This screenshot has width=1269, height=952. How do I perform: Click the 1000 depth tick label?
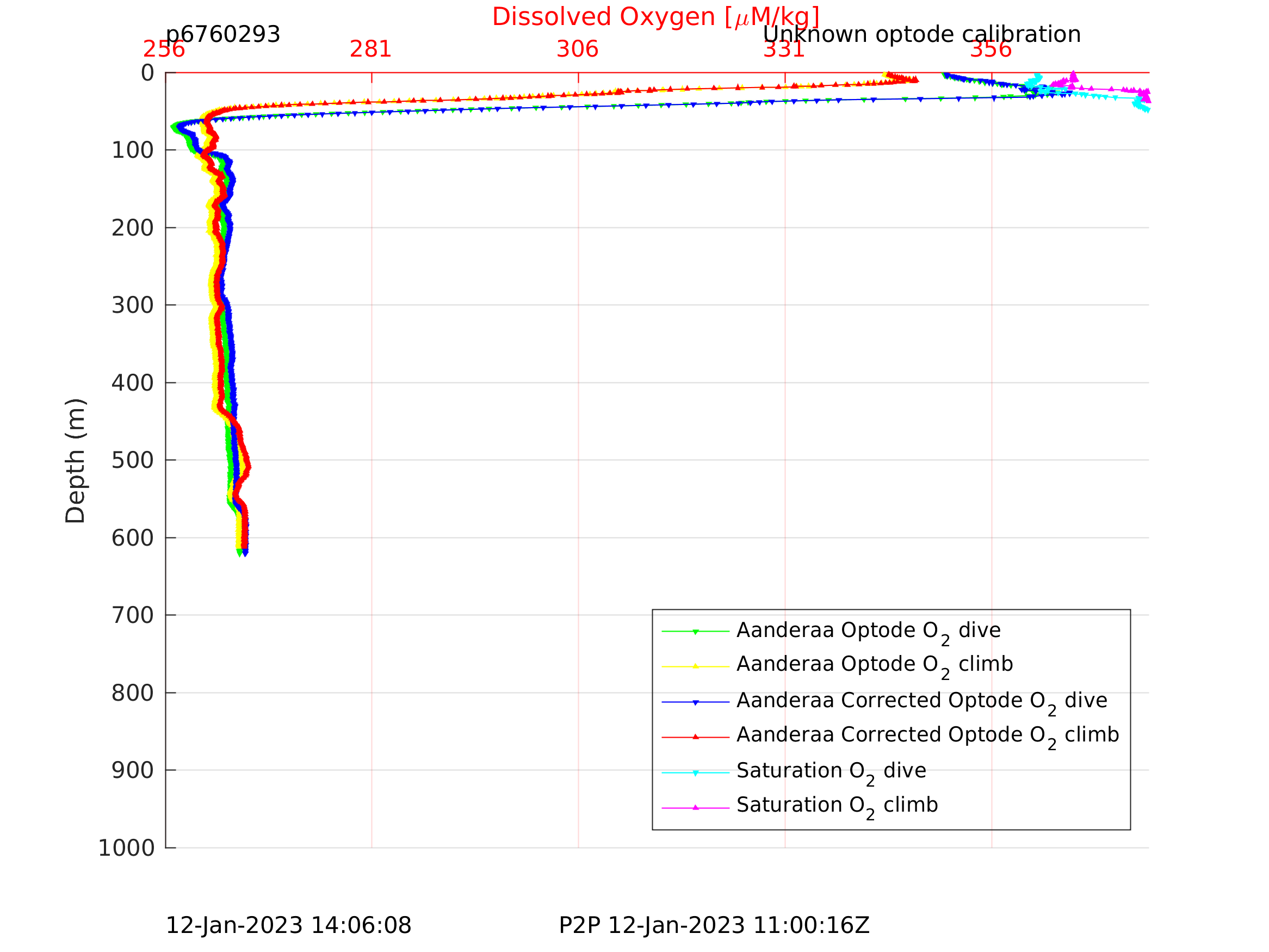pyautogui.click(x=126, y=848)
